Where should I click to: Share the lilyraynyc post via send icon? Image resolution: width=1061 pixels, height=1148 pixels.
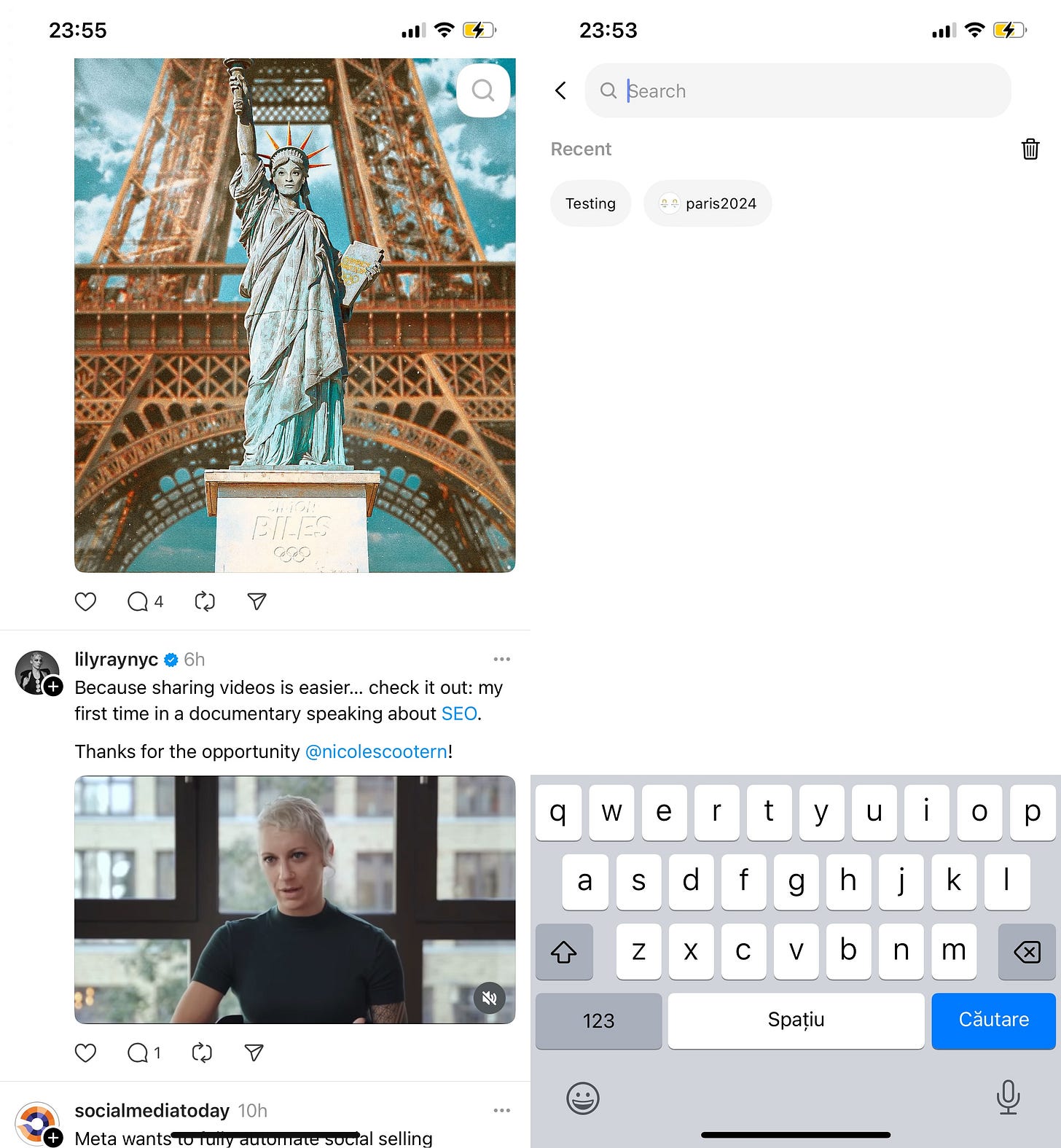[254, 1053]
